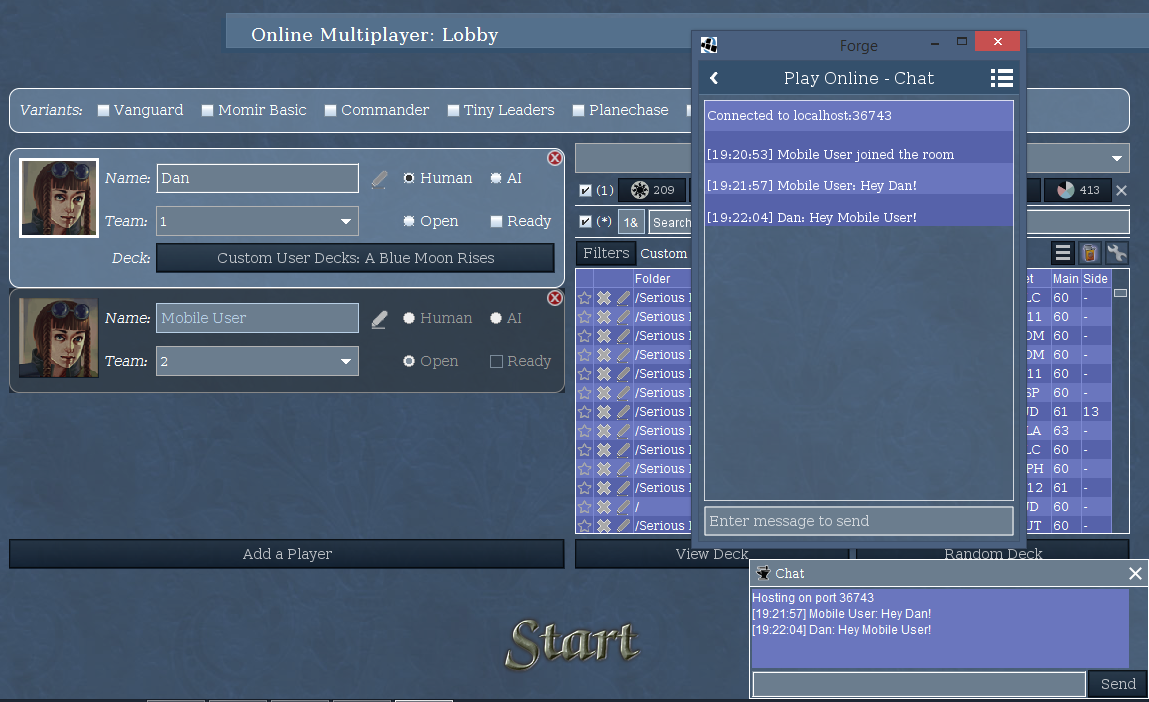The height and width of the screenshot is (702, 1149).
Task: Expand the deck type dropdown arrow at top right
Action: tap(1116, 158)
